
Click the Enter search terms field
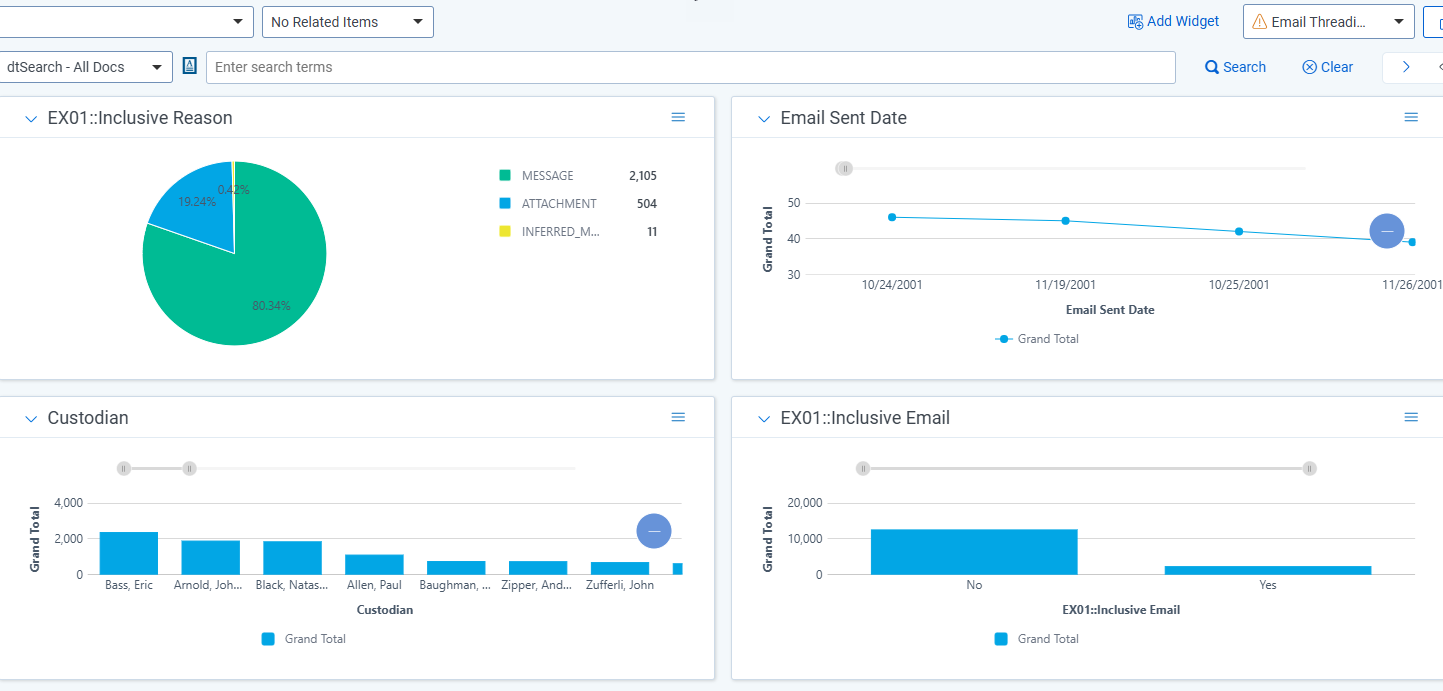(691, 67)
